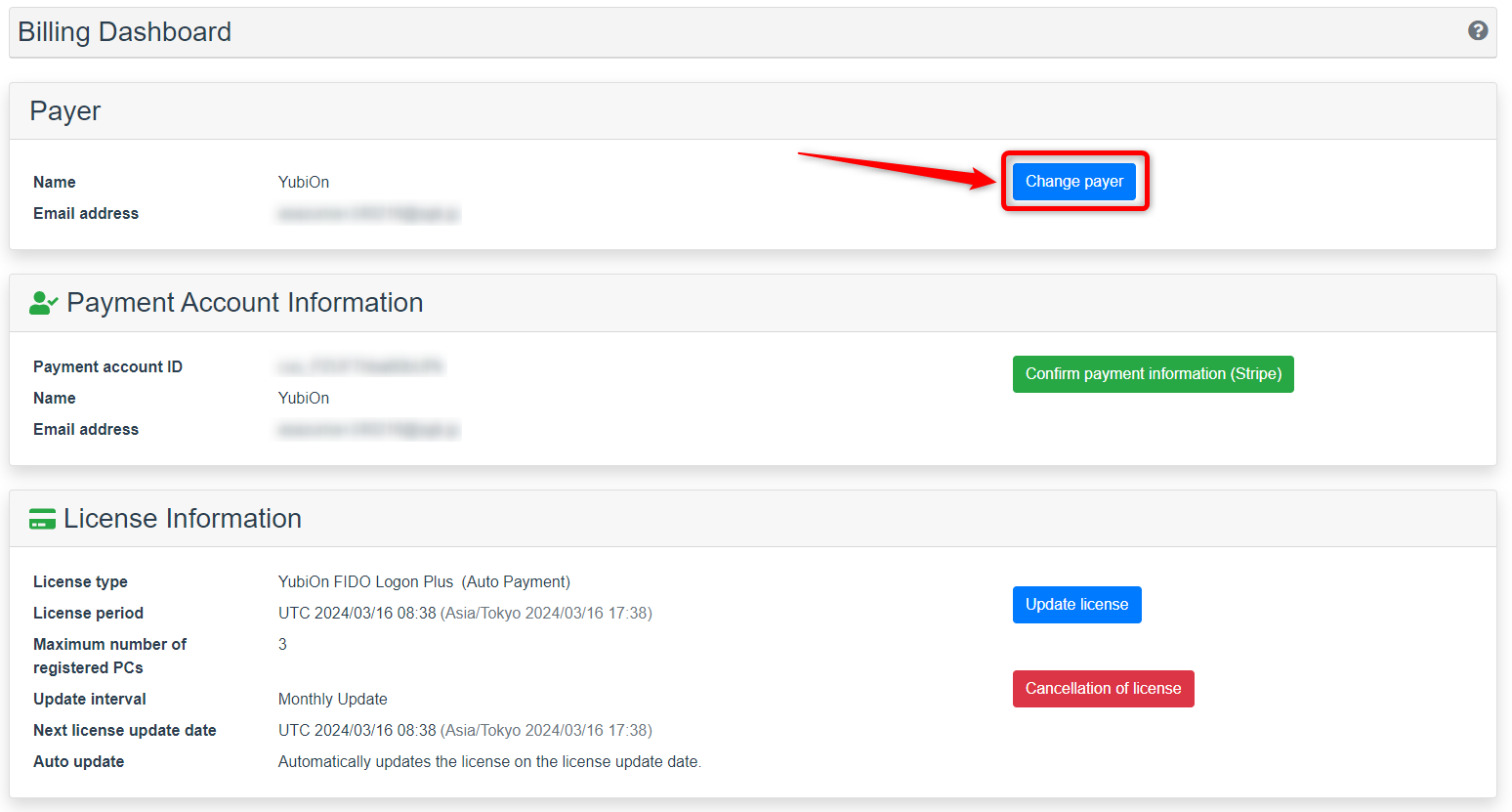The image size is (1512, 812).
Task: Click the Change payer button
Action: pyautogui.click(x=1074, y=182)
